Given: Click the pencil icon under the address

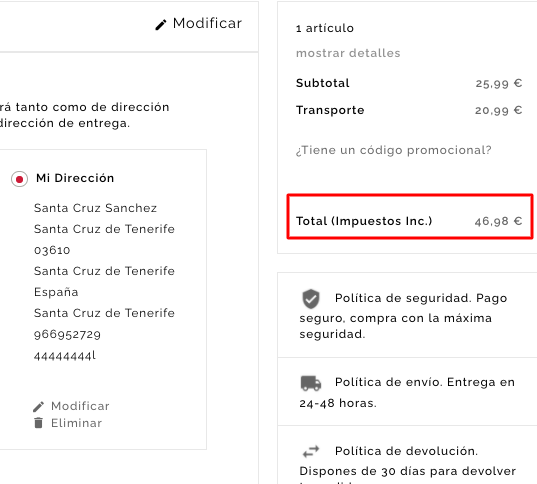Looking at the screenshot, I should coord(38,407).
